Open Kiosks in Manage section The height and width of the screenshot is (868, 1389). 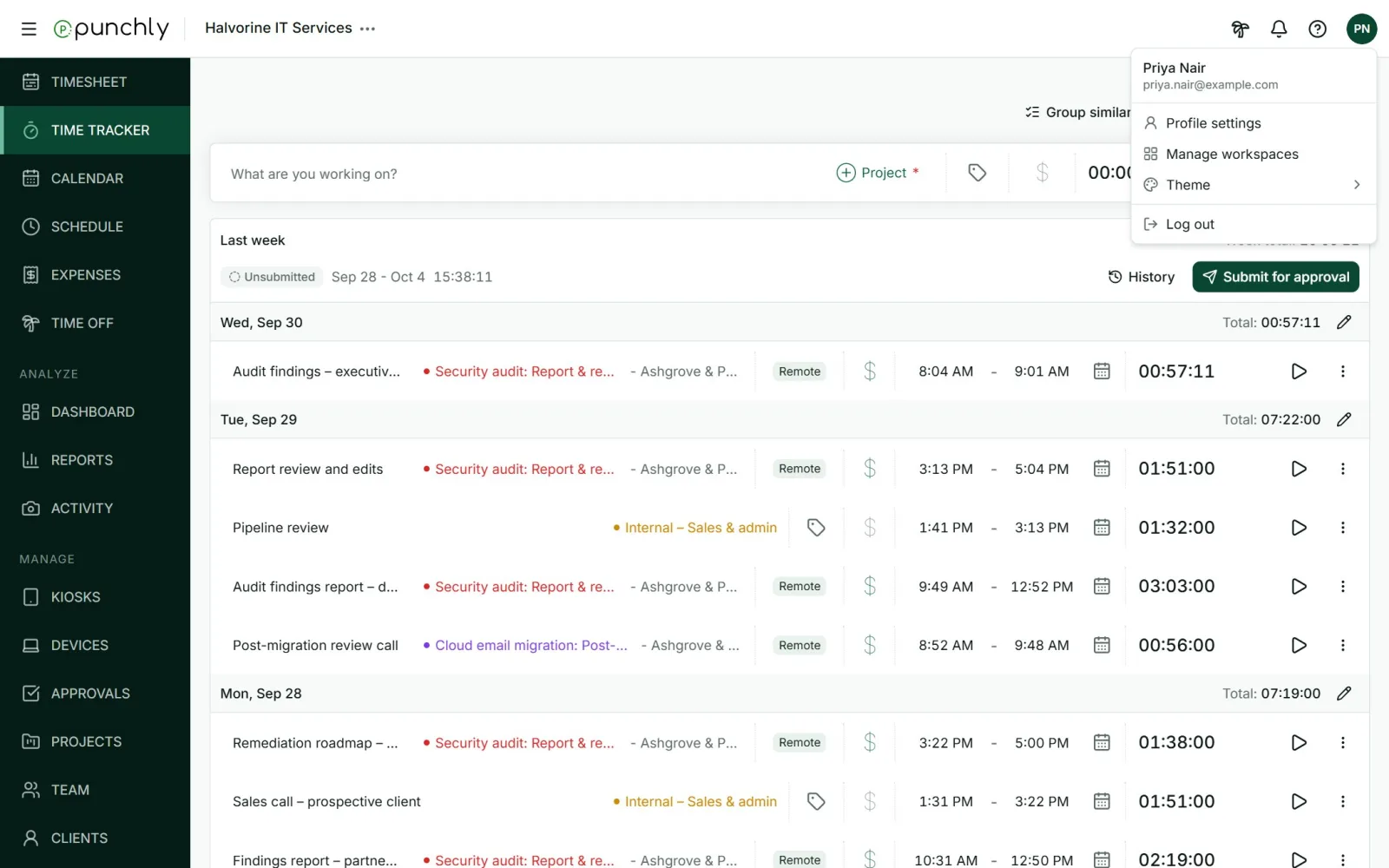(95, 597)
